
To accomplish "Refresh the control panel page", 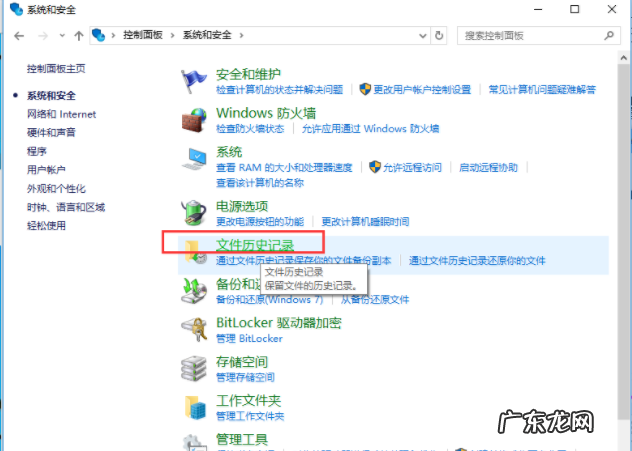I will click(x=439, y=35).
